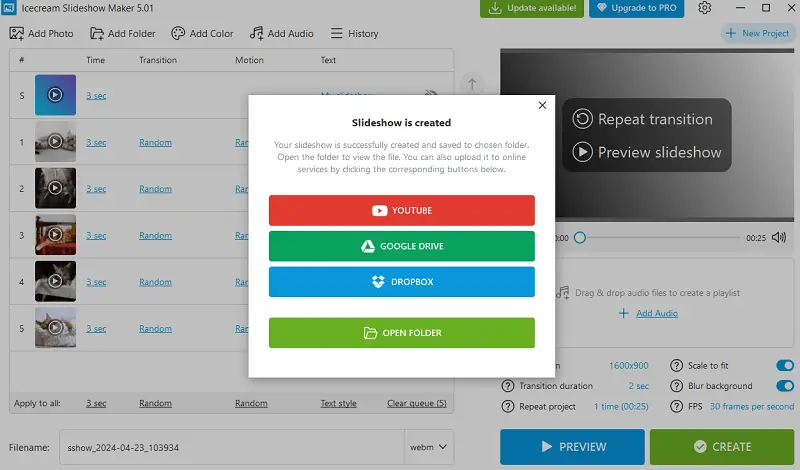Change the 1 time (00:25) repeat value
Screen dimensions: 800x470
pyautogui.click(x=621, y=406)
